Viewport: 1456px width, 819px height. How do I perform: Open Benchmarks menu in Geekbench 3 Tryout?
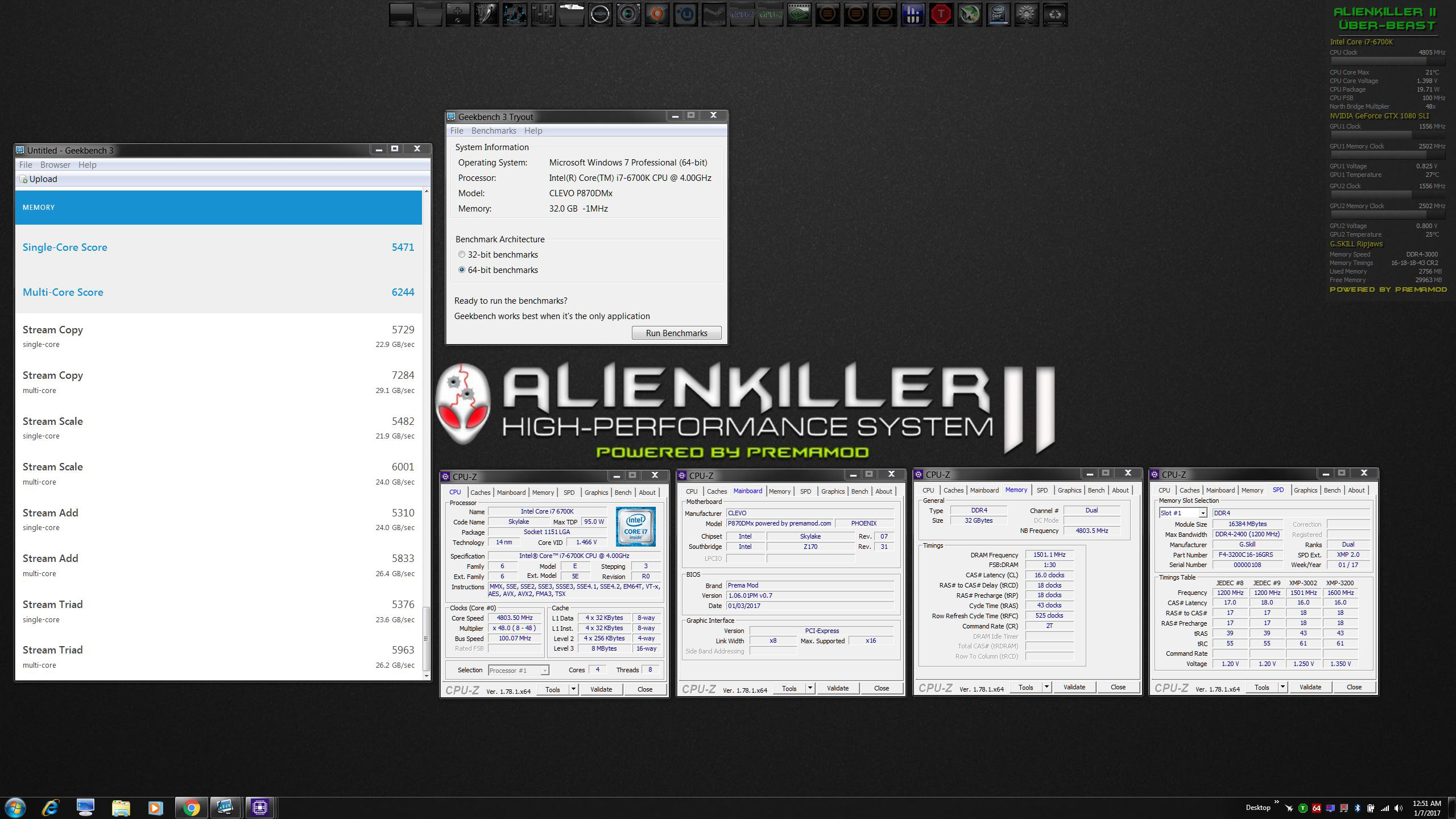click(494, 131)
